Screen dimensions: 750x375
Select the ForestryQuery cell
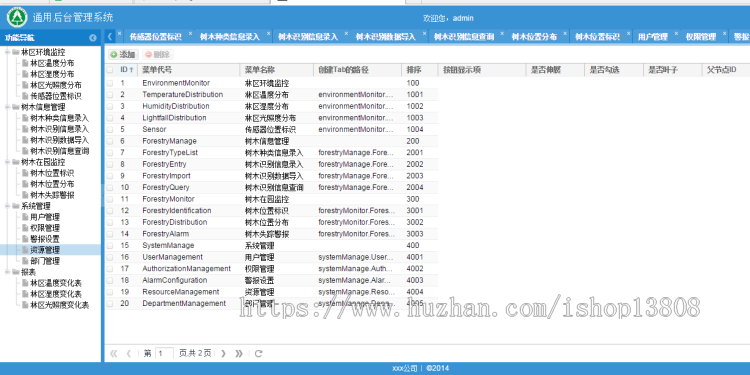(x=166, y=188)
